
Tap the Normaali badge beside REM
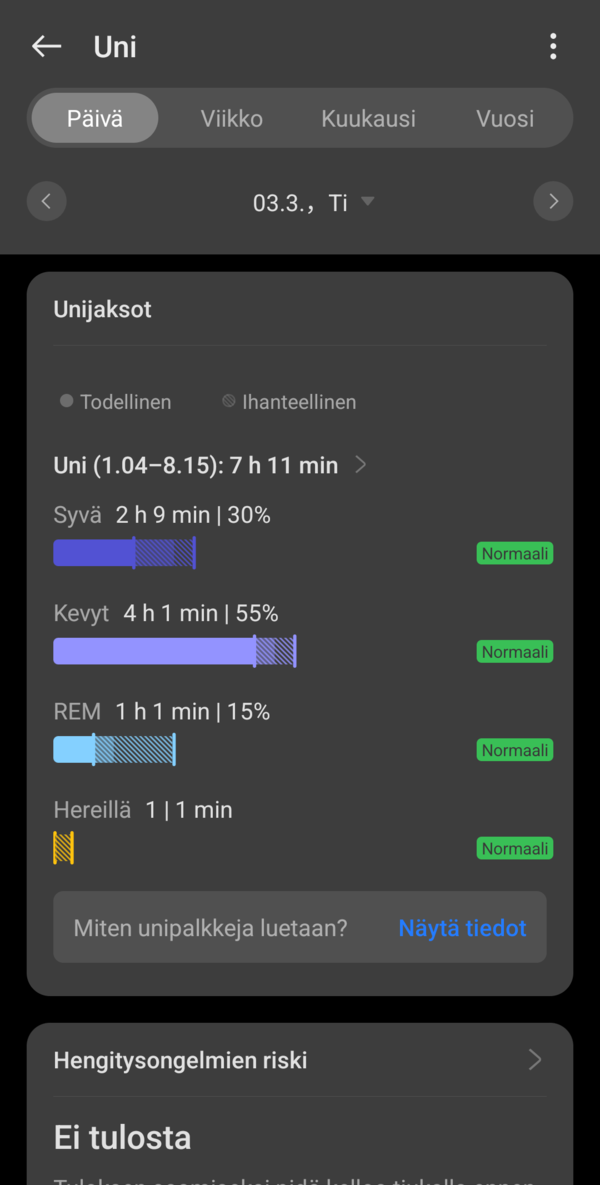pyautogui.click(x=514, y=750)
